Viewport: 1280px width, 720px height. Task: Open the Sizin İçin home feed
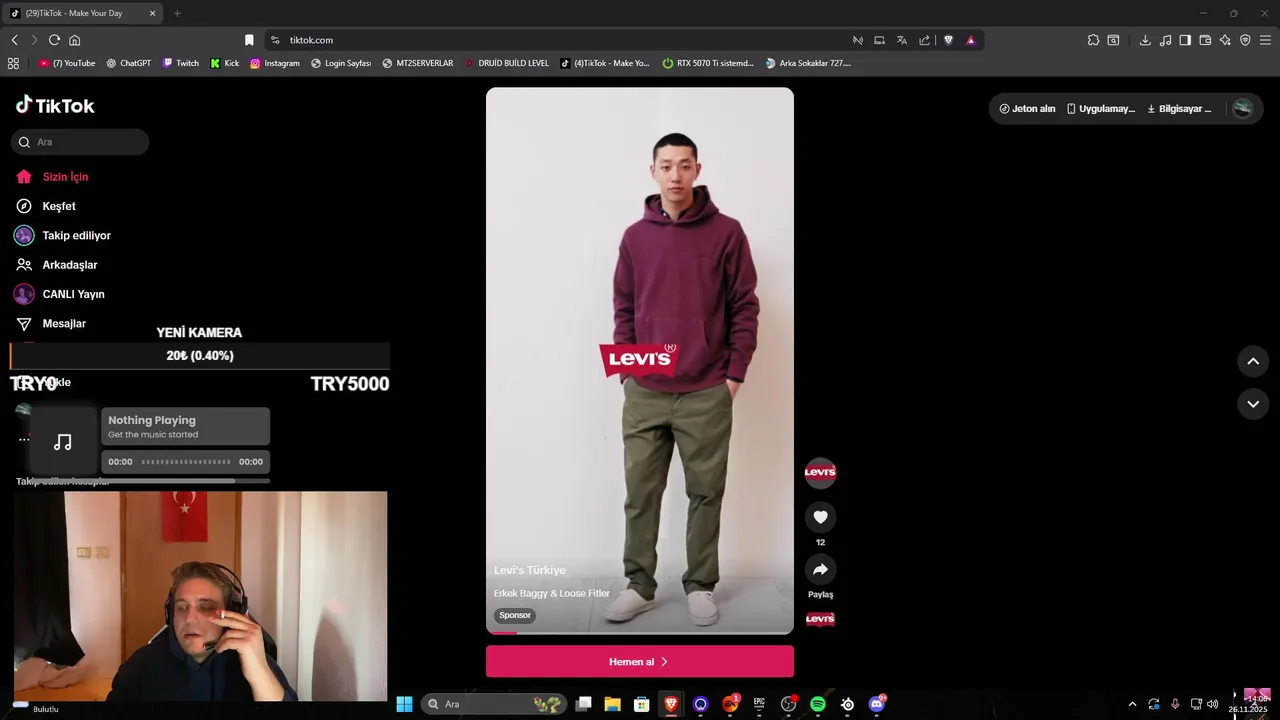tap(65, 177)
